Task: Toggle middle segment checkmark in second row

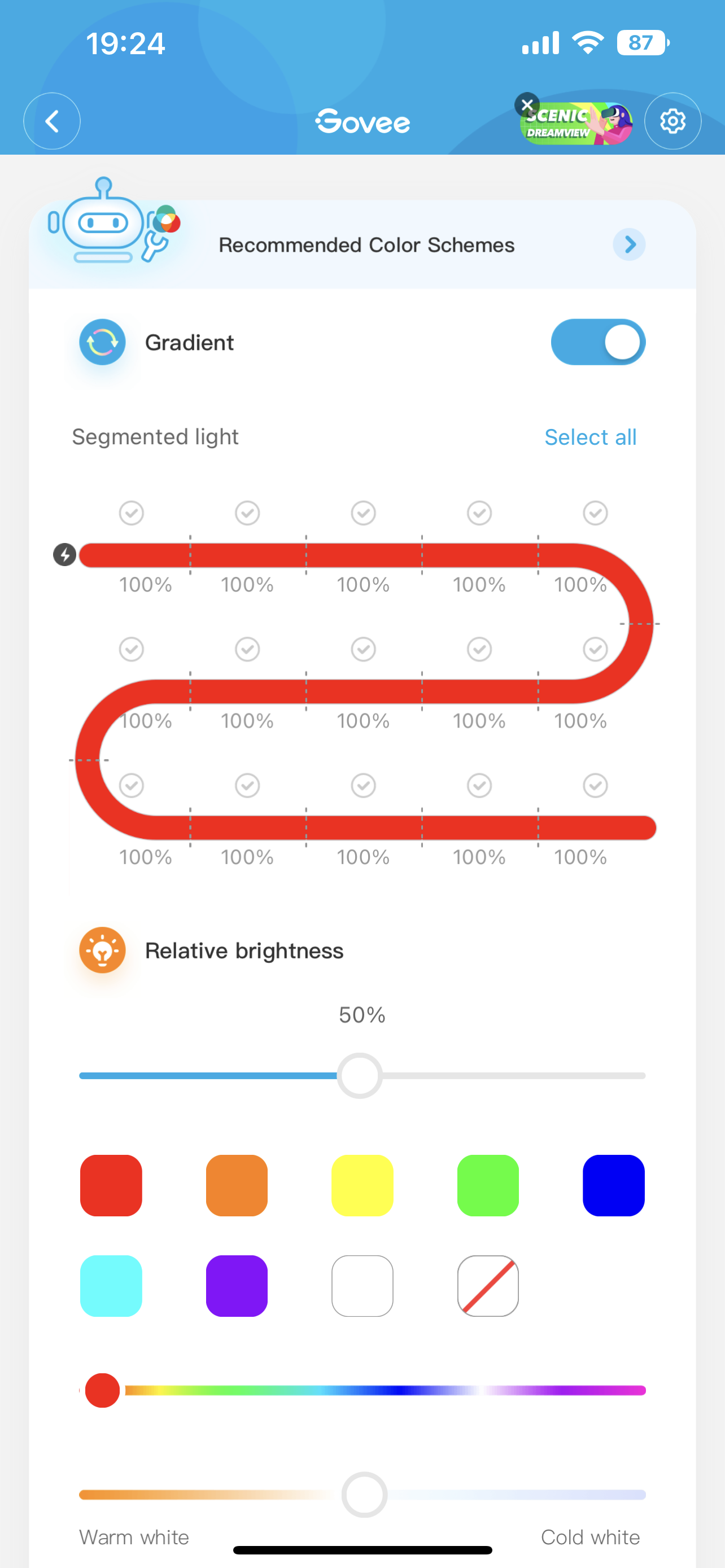Action: pyautogui.click(x=364, y=650)
